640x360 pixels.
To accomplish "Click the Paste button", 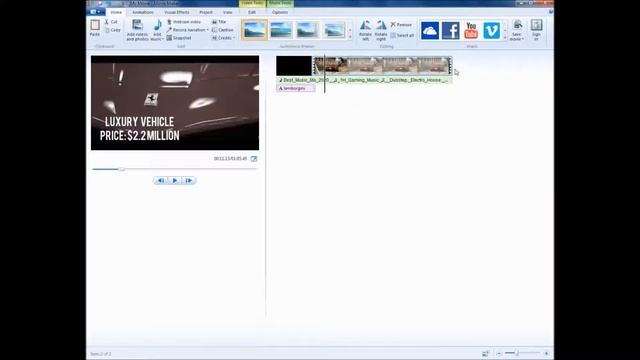I will click(x=95, y=28).
